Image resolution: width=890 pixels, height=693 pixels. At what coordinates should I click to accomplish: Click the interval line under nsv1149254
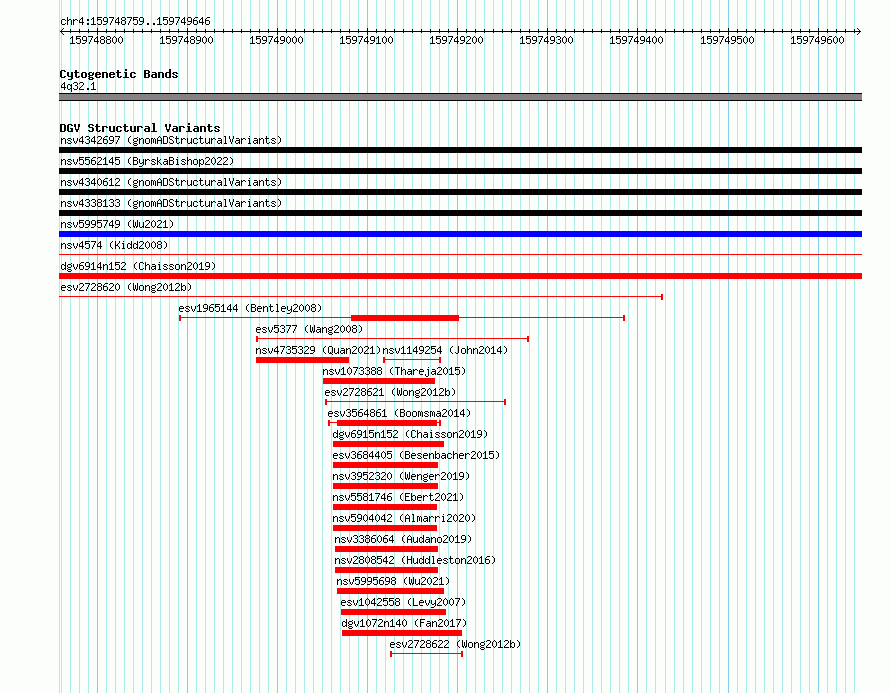(x=412, y=360)
